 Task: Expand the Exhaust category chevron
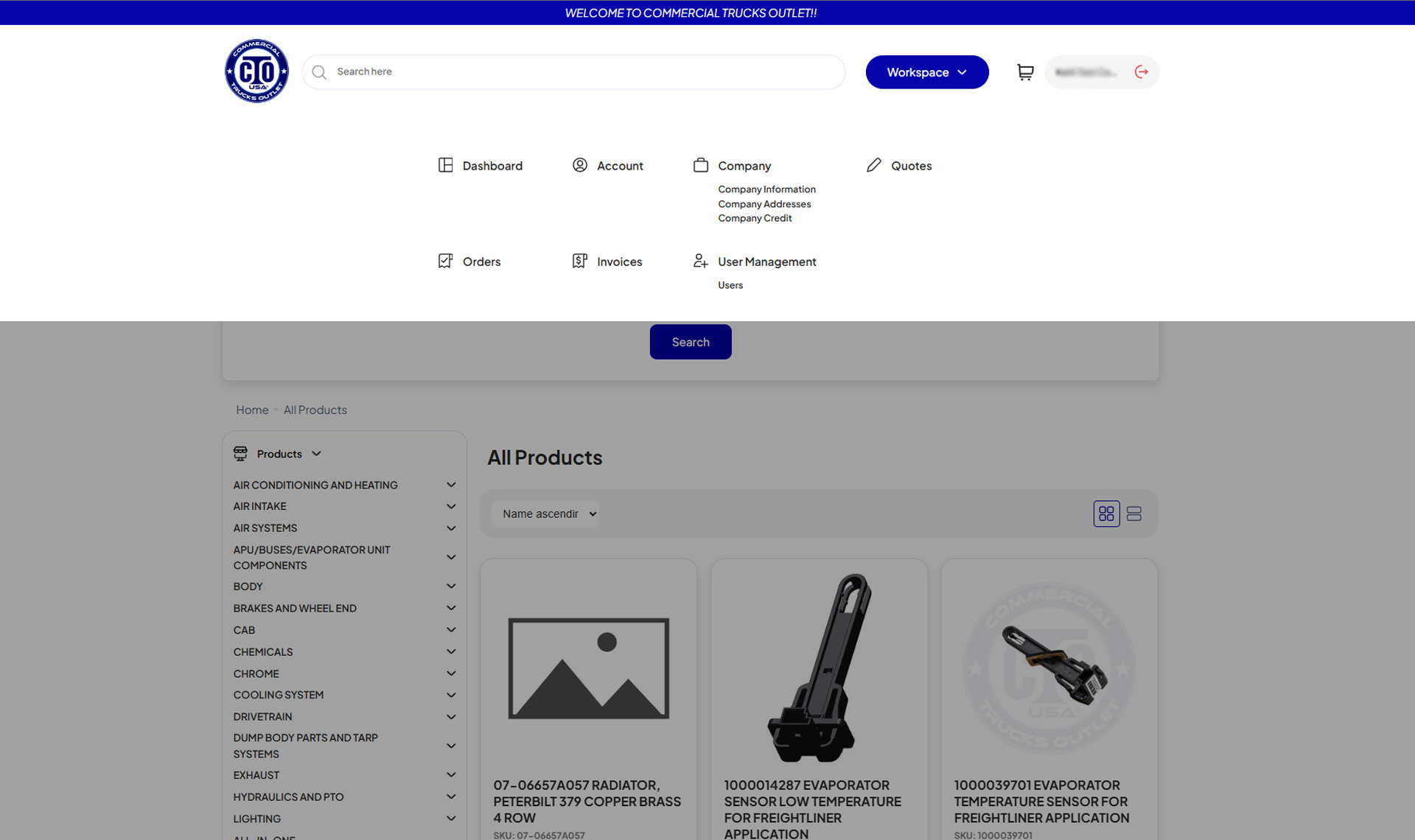coord(451,775)
